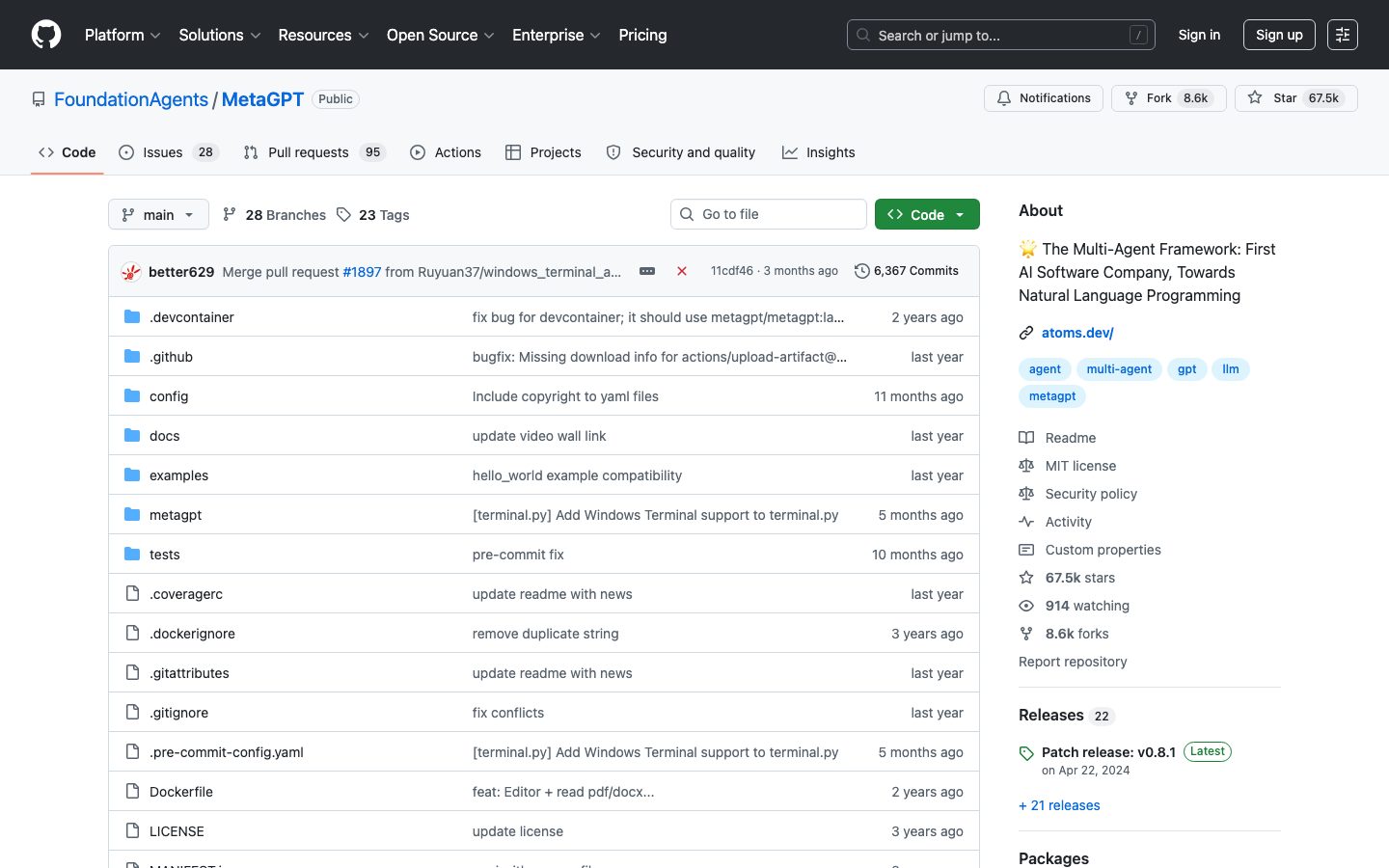Click the tests folder icon
Image resolution: width=1389 pixels, height=868 pixels.
(132, 555)
